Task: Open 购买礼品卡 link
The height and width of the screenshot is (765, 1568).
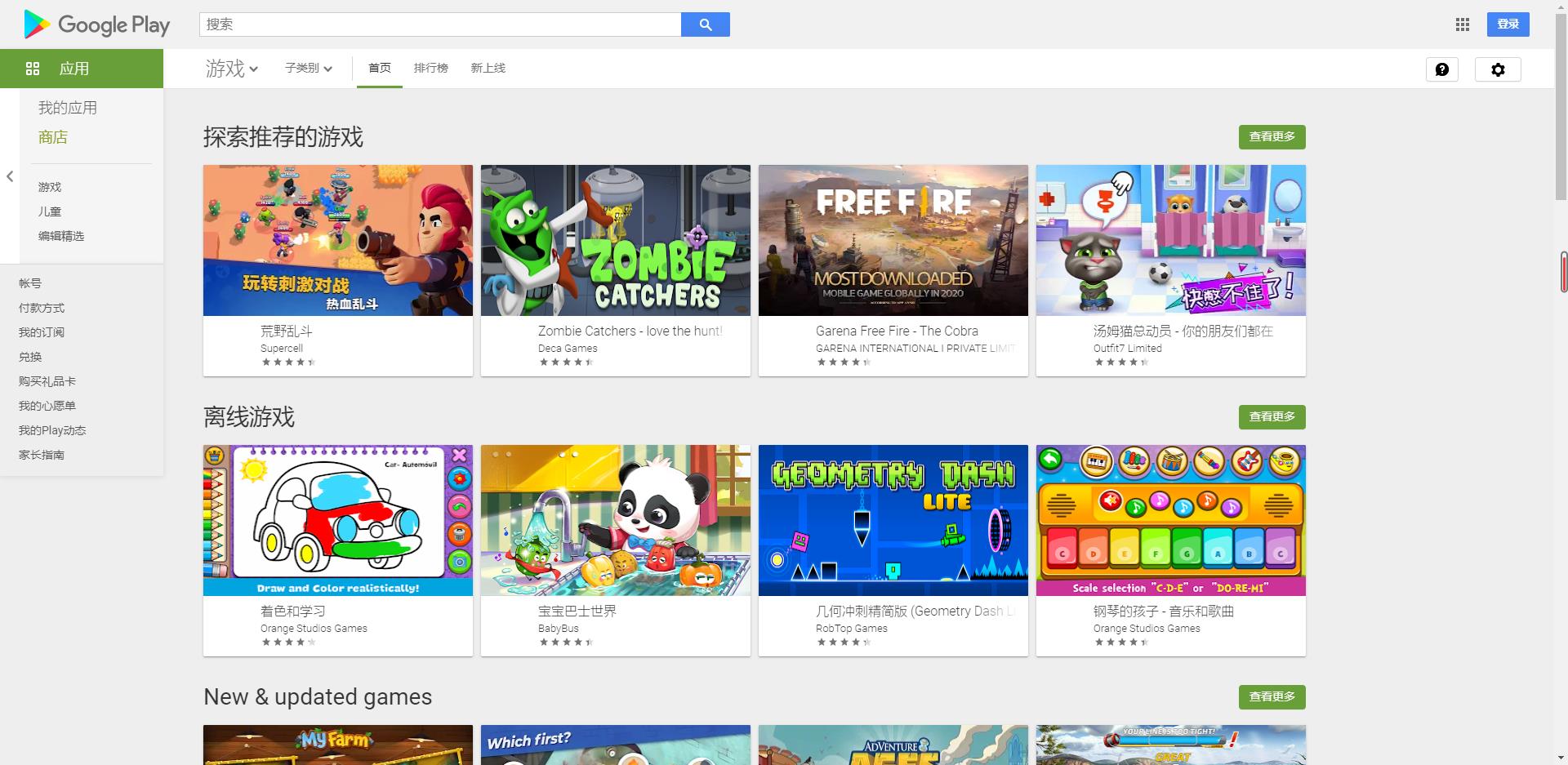Action: tap(47, 381)
